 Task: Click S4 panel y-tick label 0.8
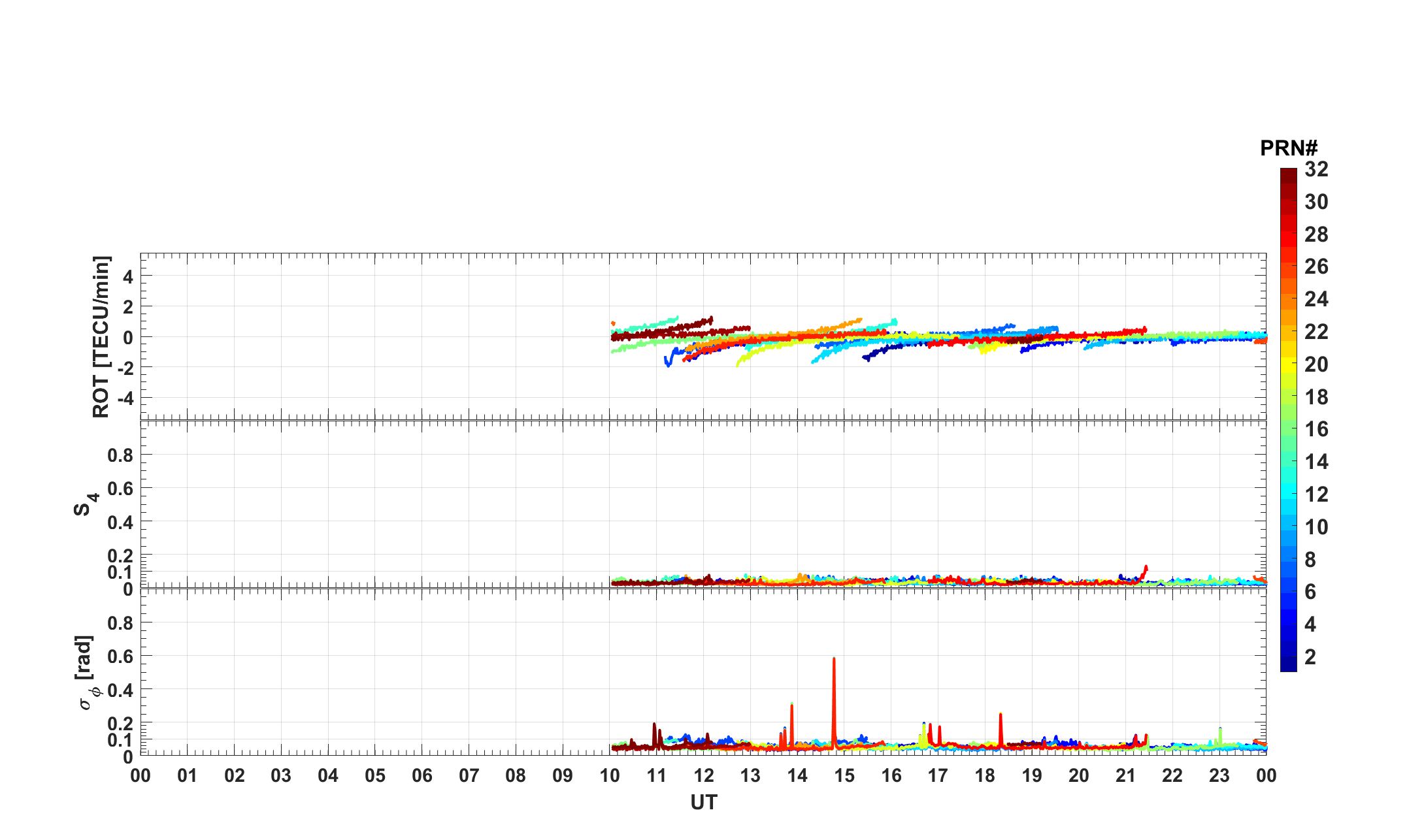(120, 455)
